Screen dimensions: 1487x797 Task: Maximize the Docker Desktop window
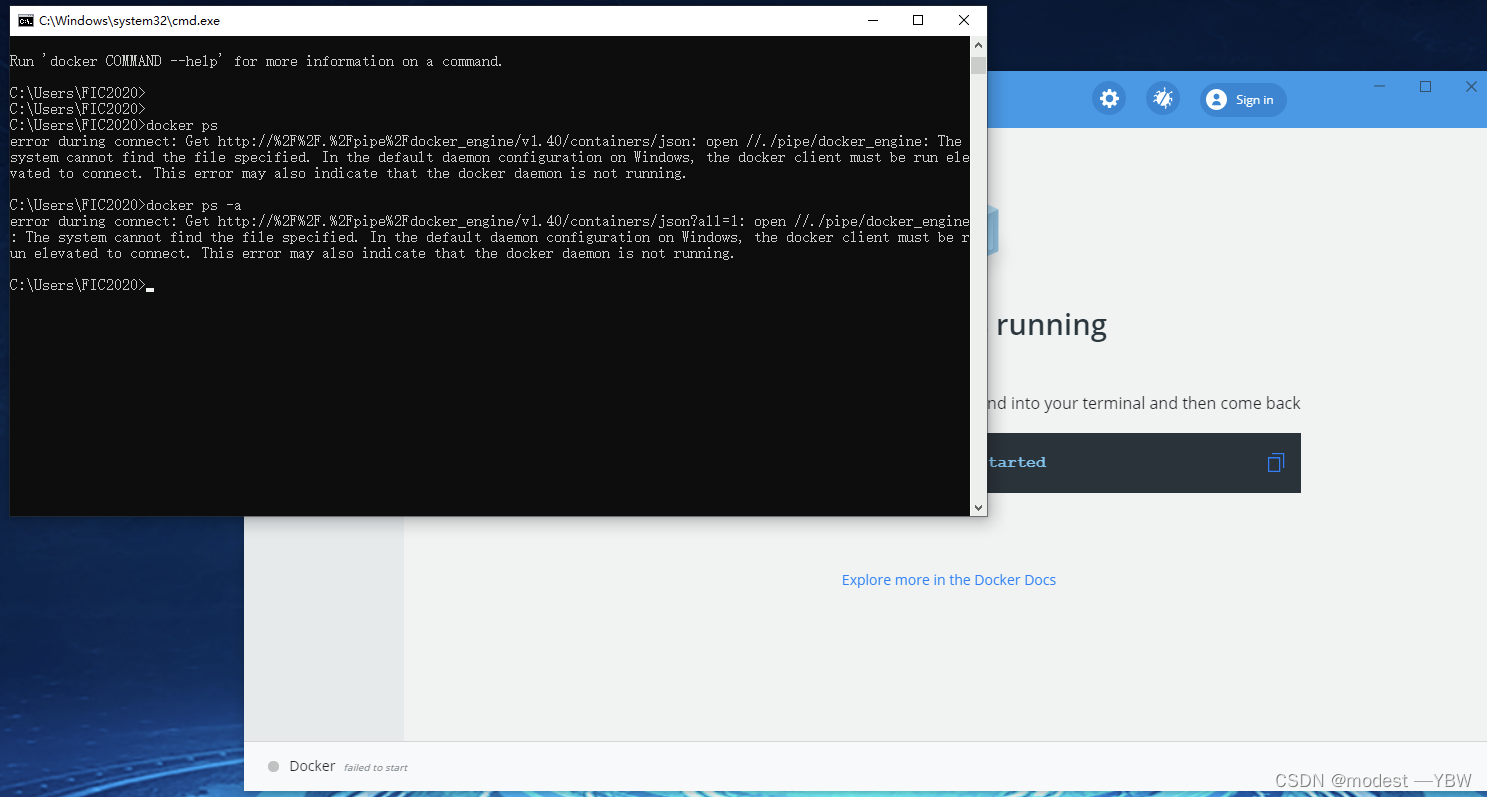pyautogui.click(x=1426, y=87)
